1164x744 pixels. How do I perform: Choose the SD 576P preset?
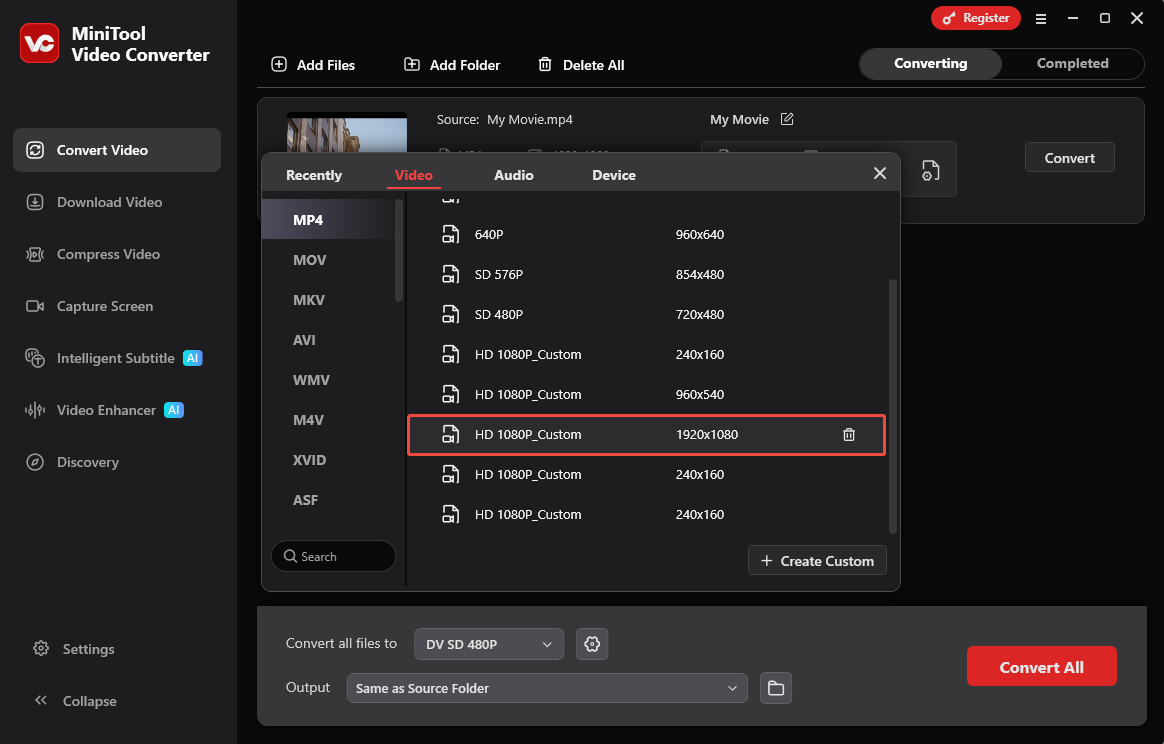click(x=646, y=275)
